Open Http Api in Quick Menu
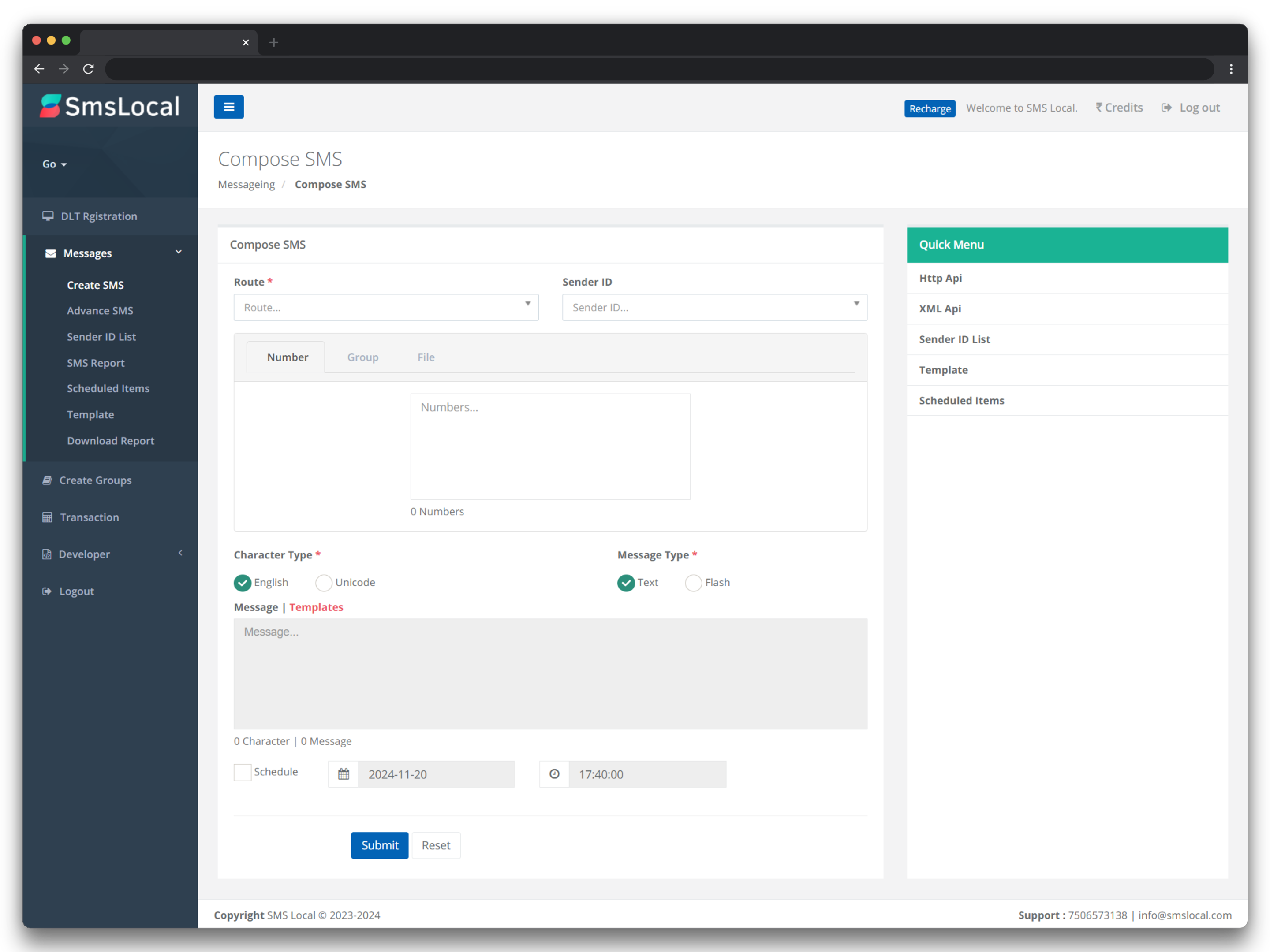1270x952 pixels. point(1067,278)
